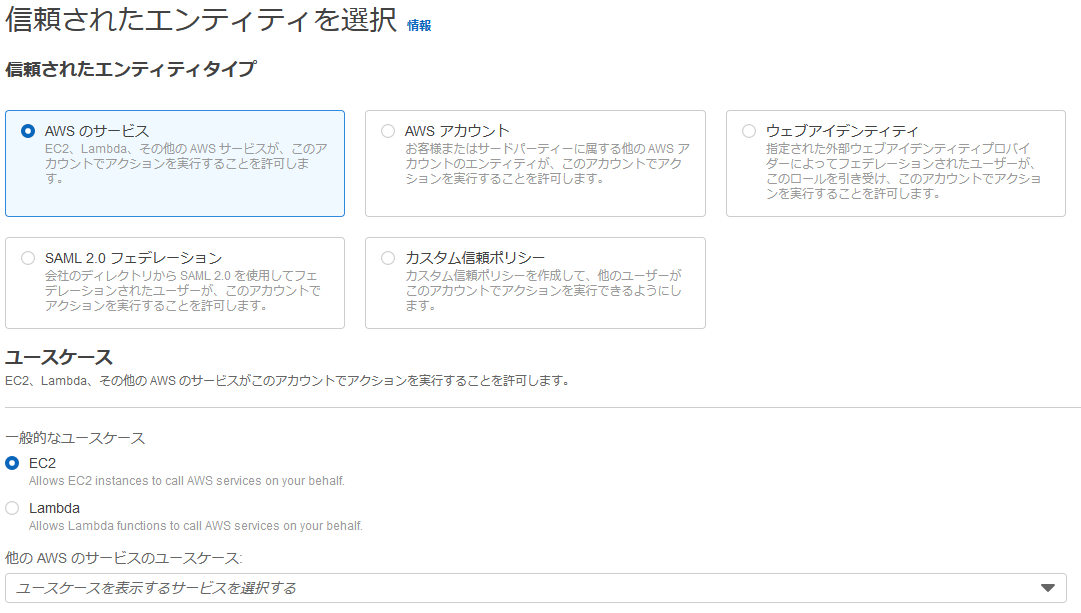This screenshot has width=1081, height=613.
Task: Click the 一般的なユースケース label
Action: 75,438
